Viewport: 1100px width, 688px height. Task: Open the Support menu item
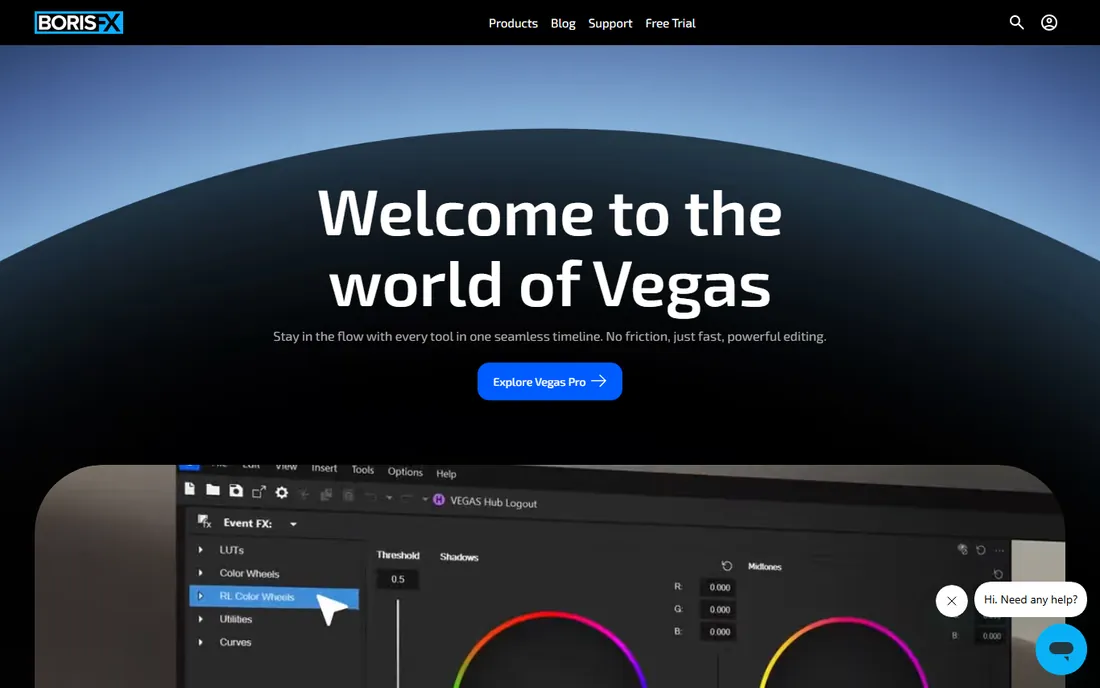[x=610, y=23]
